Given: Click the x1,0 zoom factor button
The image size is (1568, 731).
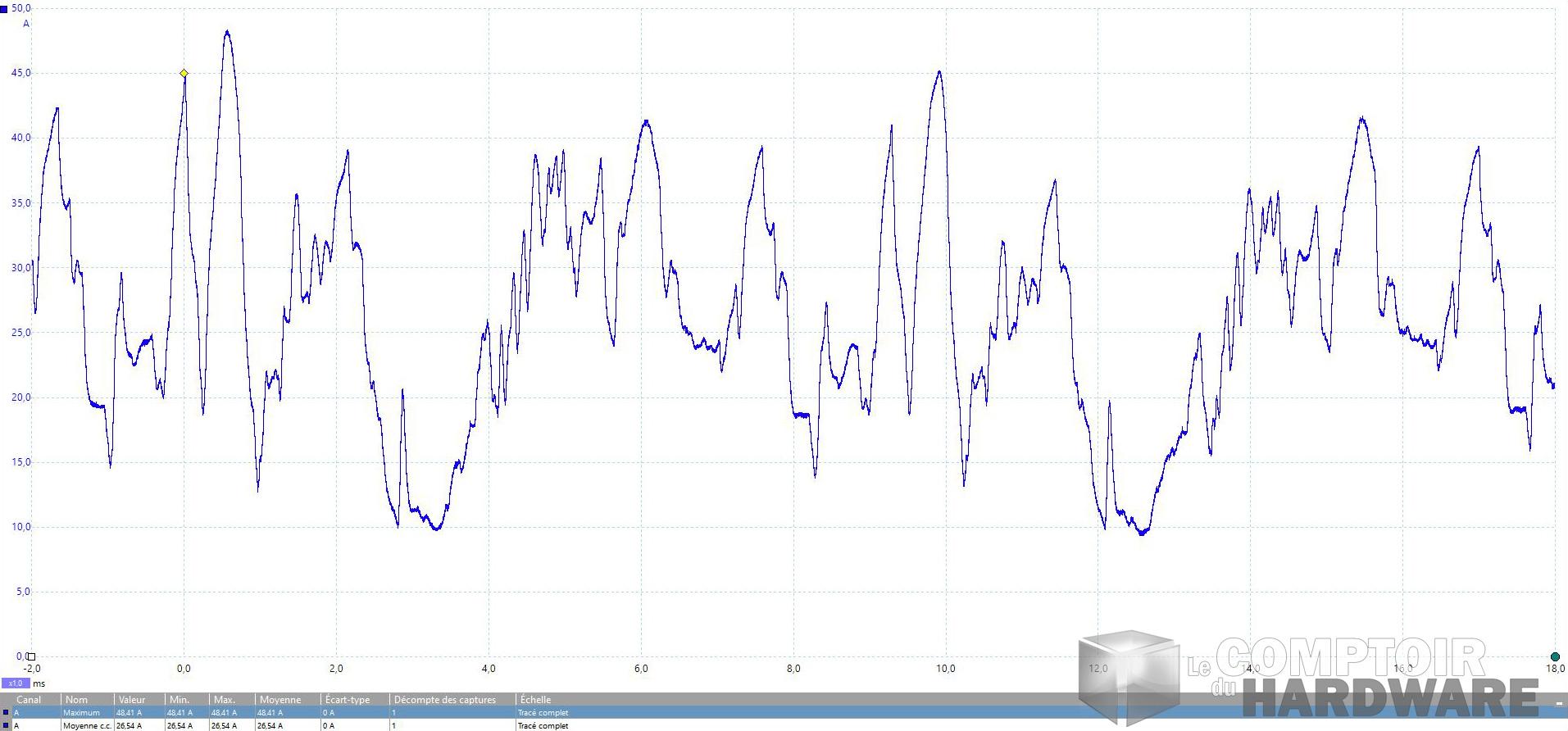Looking at the screenshot, I should (15, 683).
